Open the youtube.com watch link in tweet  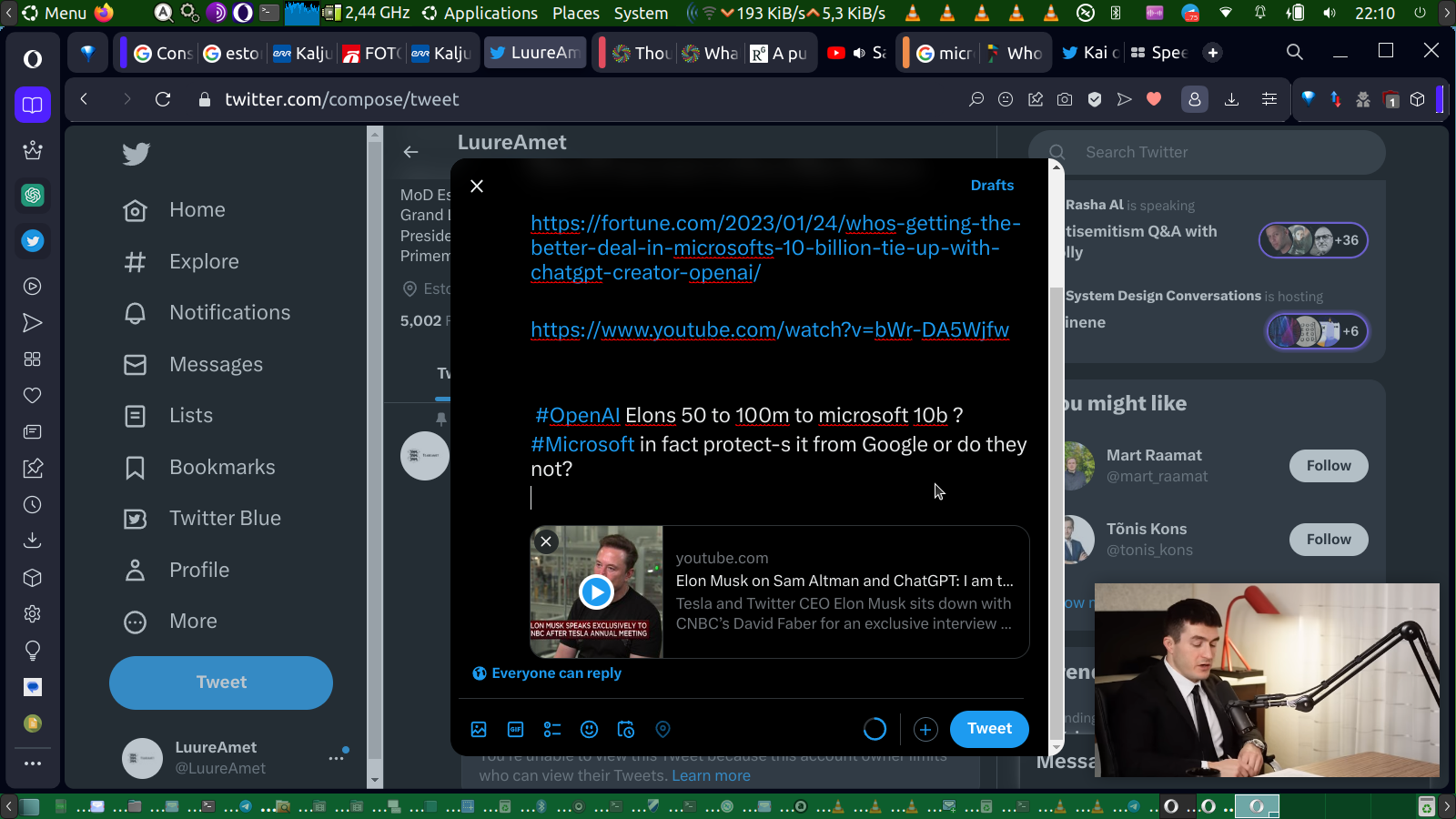coord(770,329)
